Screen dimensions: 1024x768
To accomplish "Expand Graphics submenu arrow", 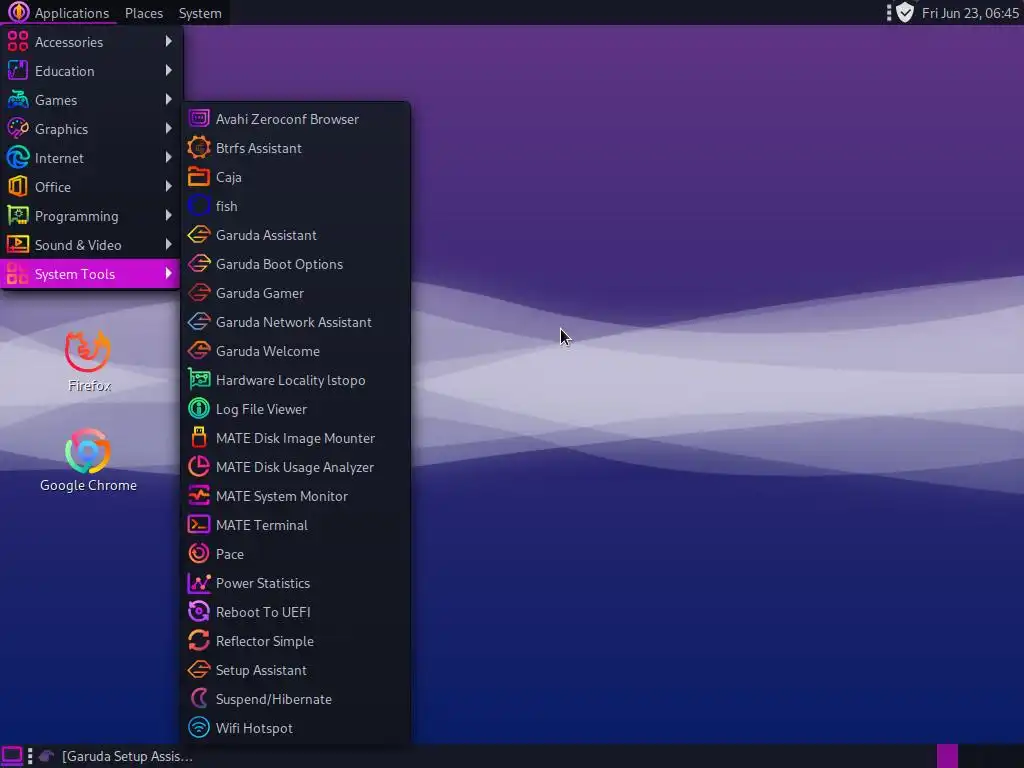I will tap(168, 129).
